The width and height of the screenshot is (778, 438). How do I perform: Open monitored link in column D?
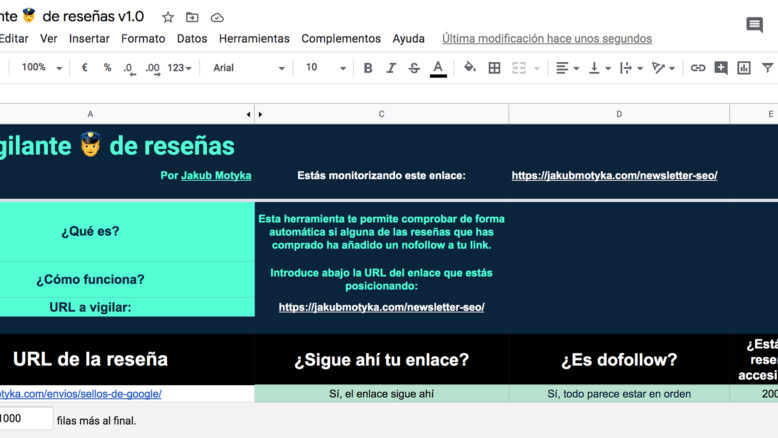(614, 176)
